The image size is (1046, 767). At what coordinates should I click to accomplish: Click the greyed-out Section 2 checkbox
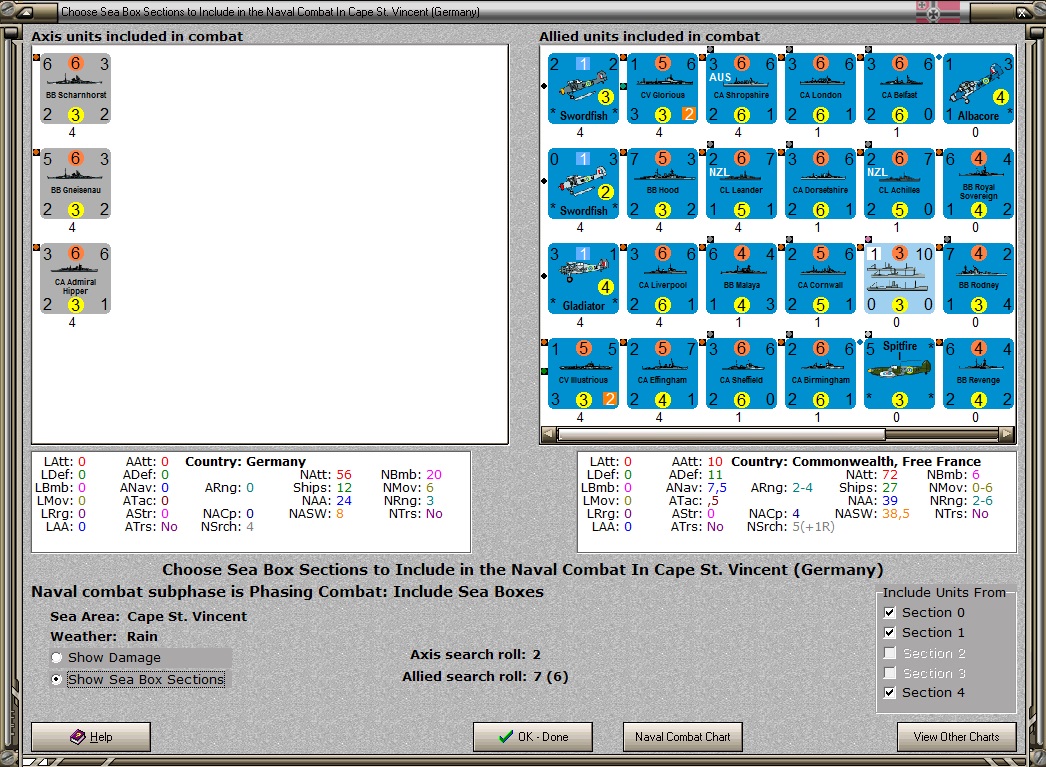(889, 653)
